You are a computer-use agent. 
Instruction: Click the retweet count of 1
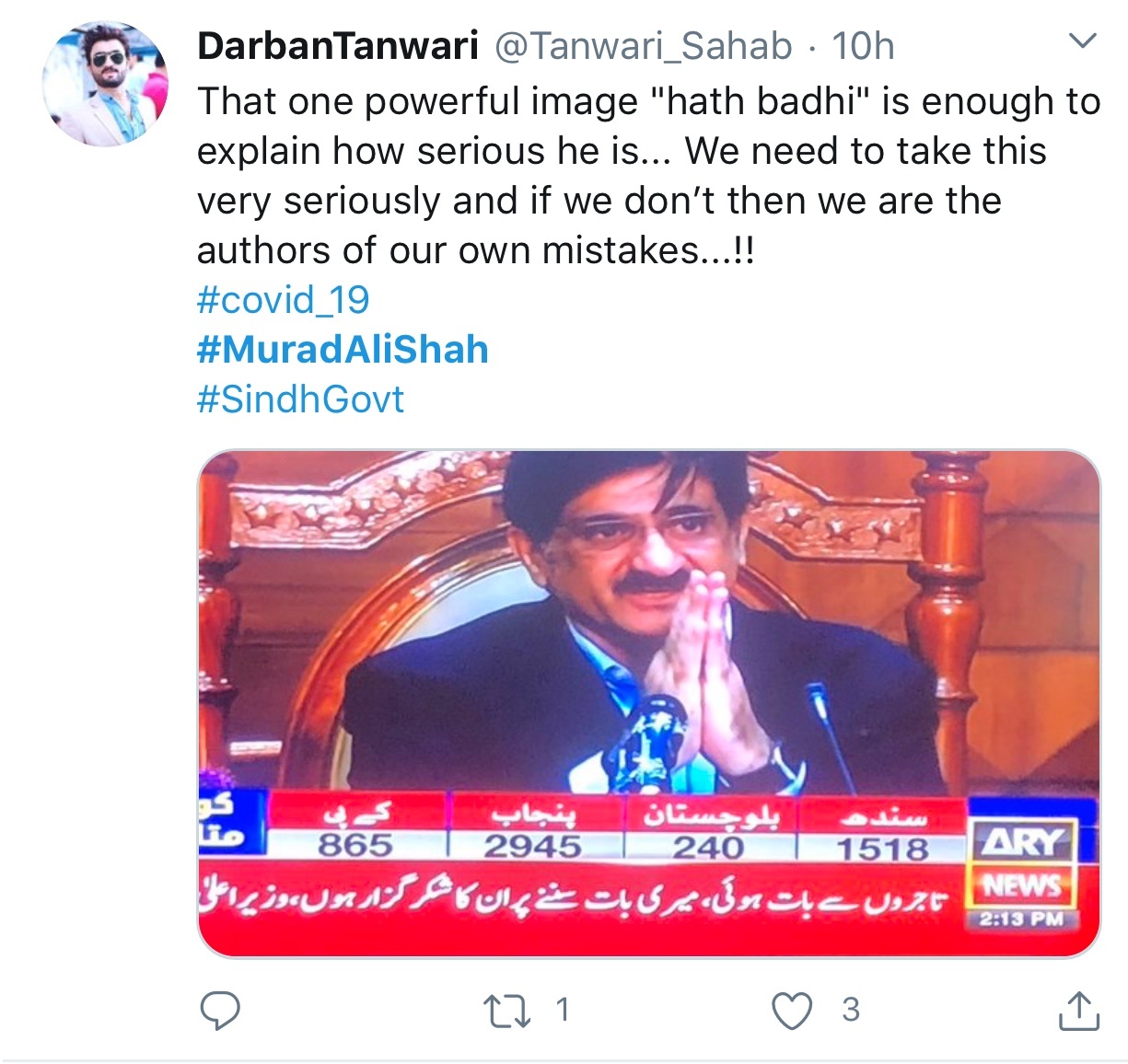(x=563, y=1010)
